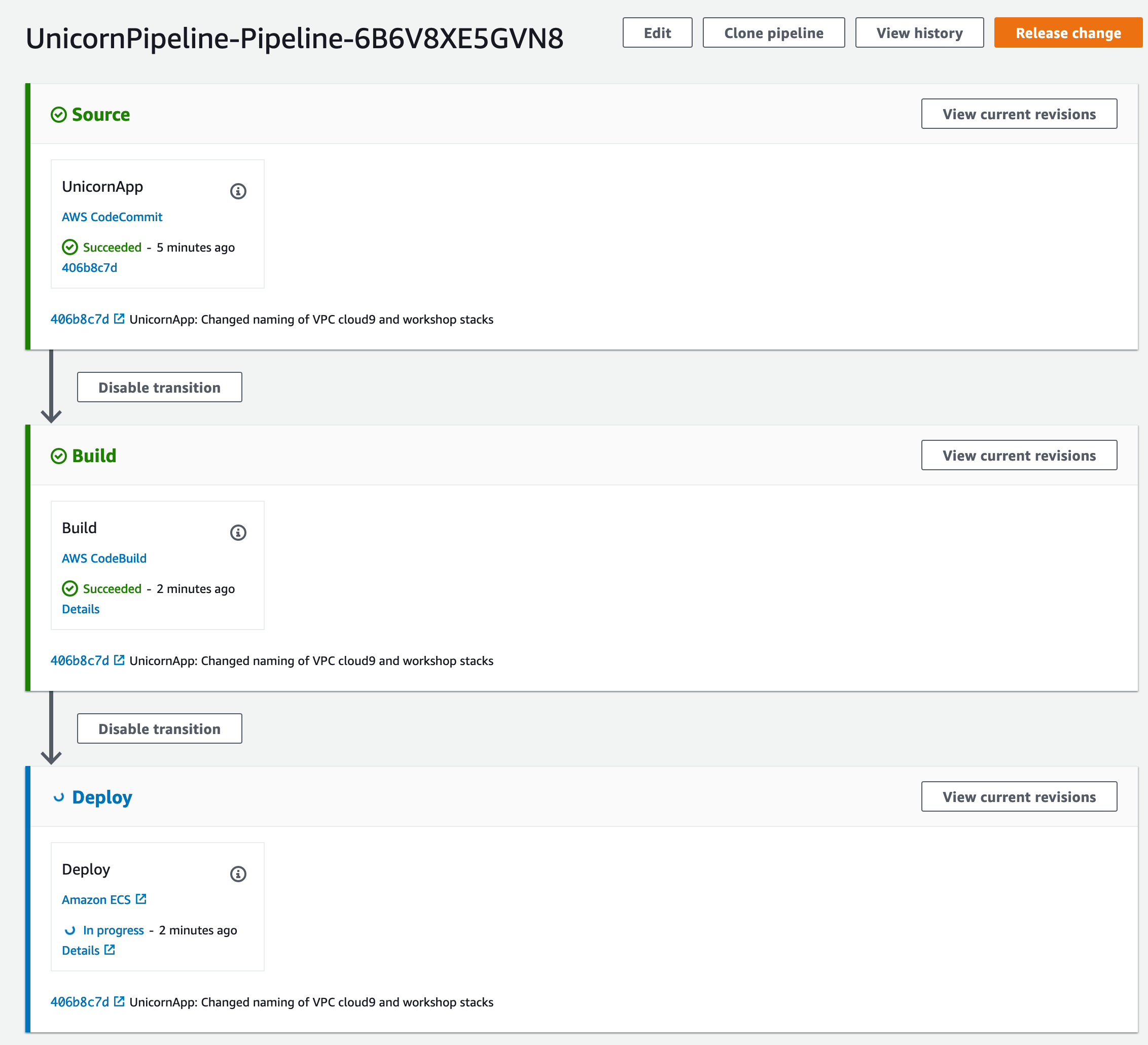Disable transition between Build and Deploy
Screen dimensions: 1148x1045
pyautogui.click(x=159, y=729)
